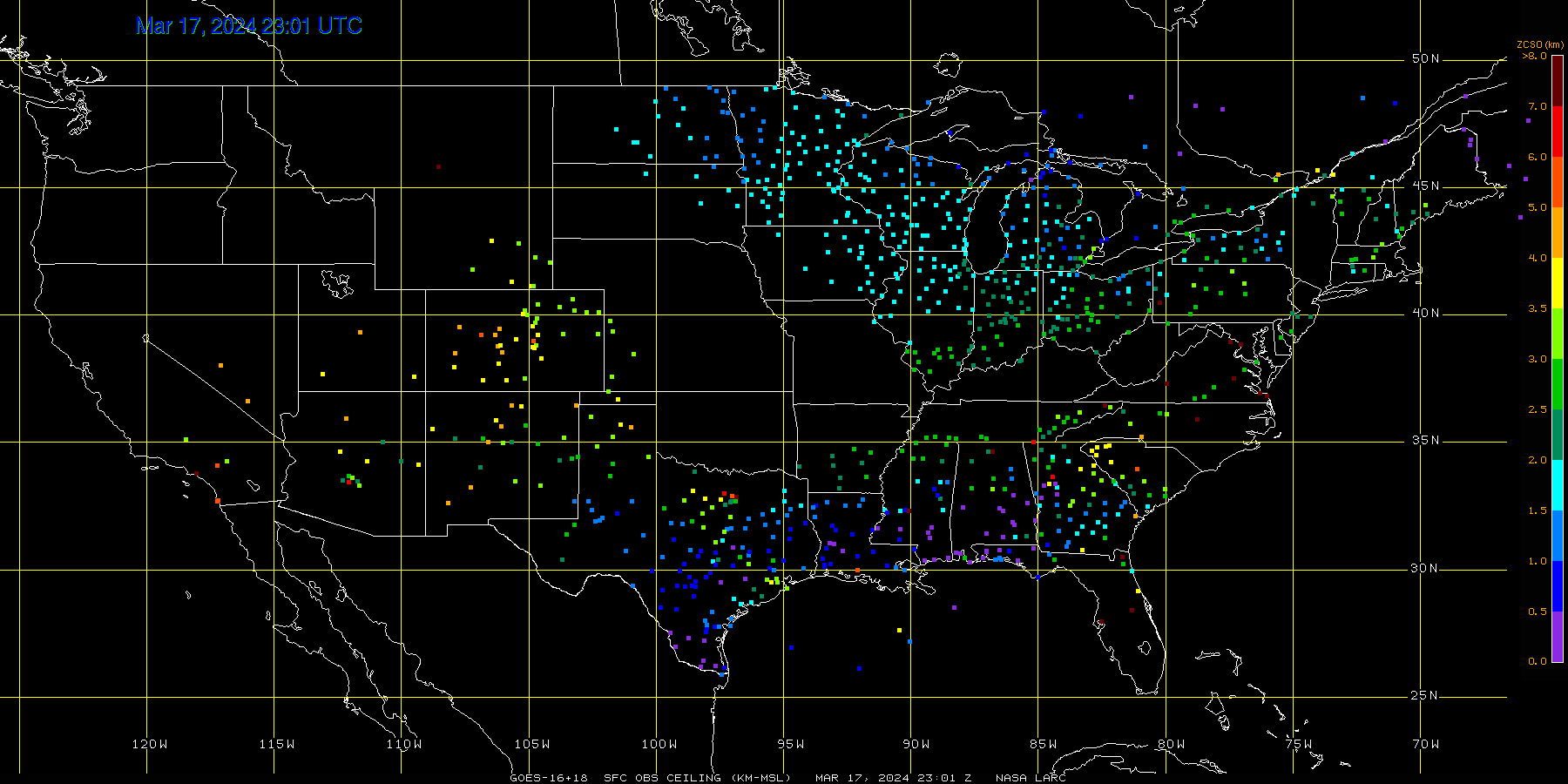Click the 7.0 color bar value
The image size is (1568, 784).
[x=1538, y=106]
